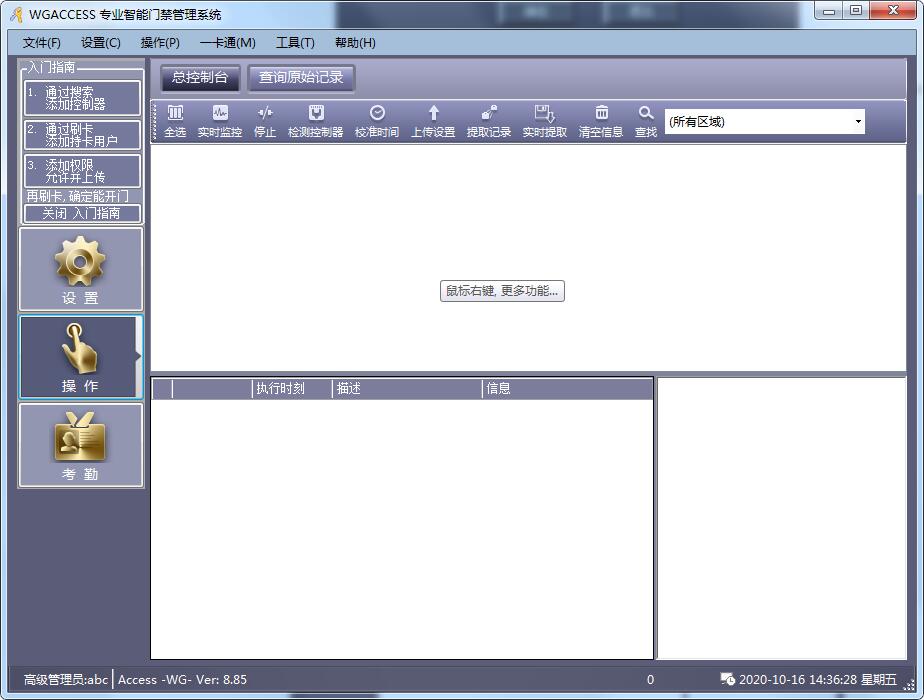This screenshot has height=700, width=924.
Task: Click 上传设置 upload settings icon
Action: (433, 121)
